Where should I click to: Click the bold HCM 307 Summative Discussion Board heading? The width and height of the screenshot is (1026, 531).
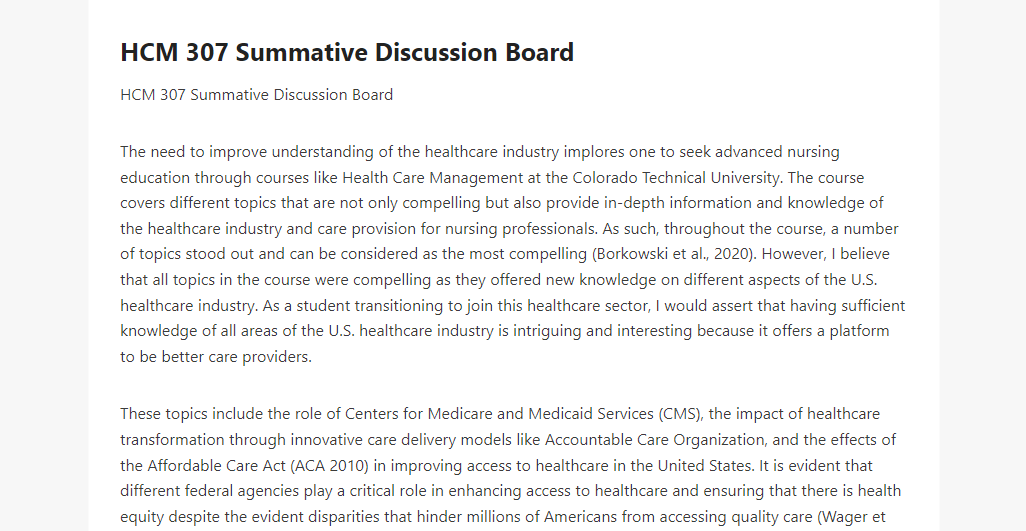[347, 52]
